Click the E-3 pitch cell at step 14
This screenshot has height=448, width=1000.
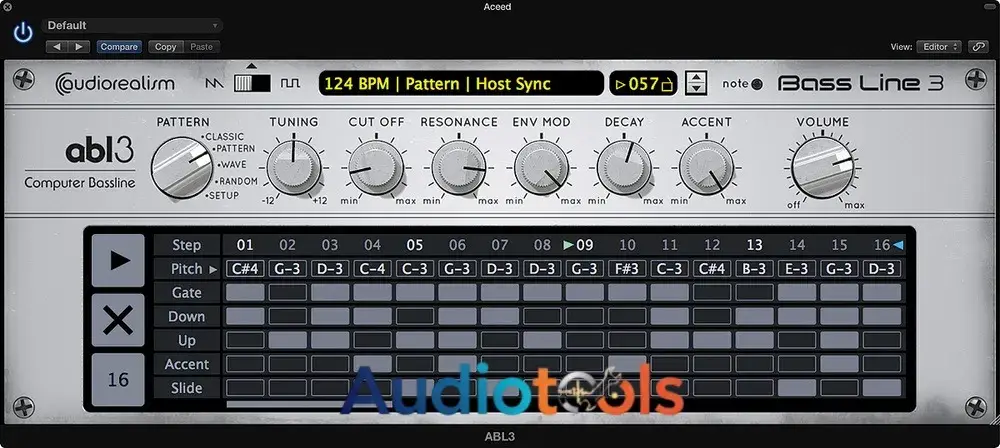click(797, 269)
